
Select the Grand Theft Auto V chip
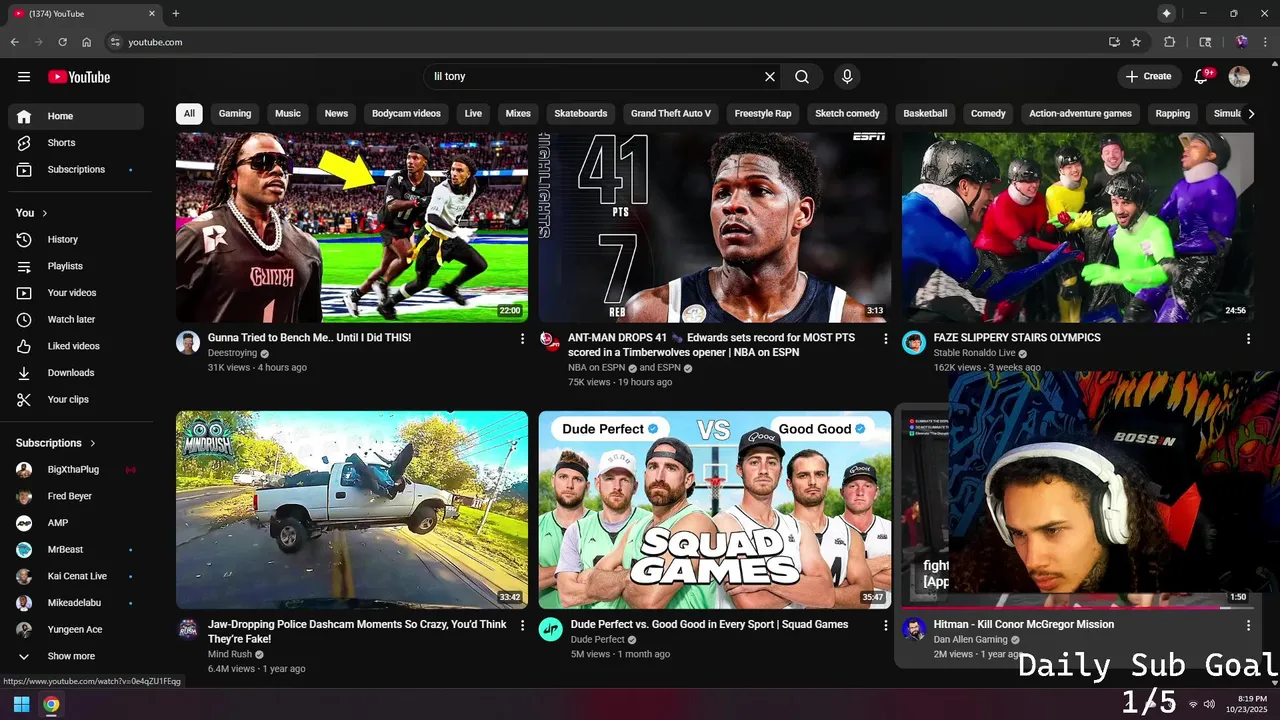[671, 114]
